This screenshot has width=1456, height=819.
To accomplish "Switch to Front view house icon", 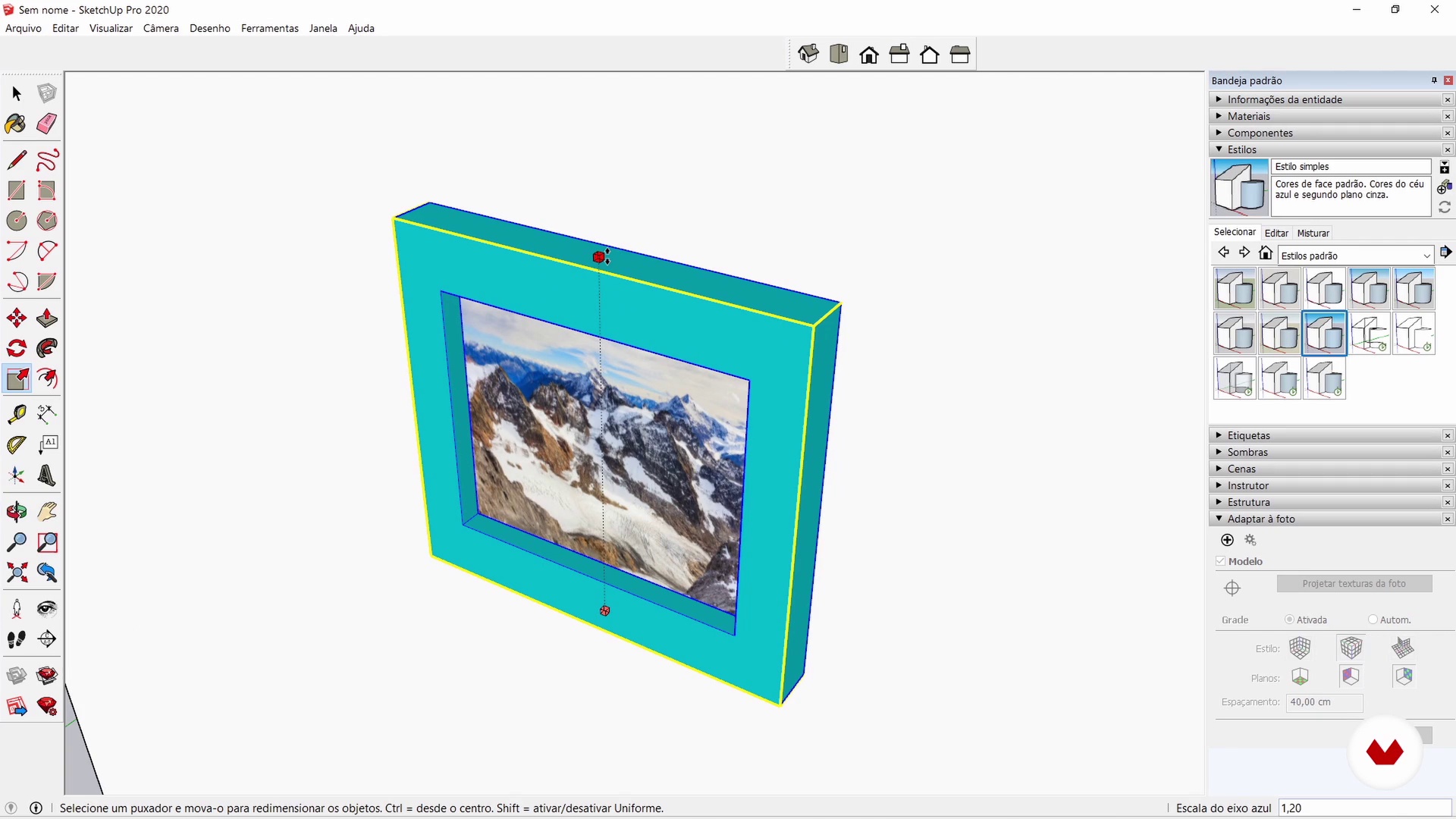I will (869, 54).
